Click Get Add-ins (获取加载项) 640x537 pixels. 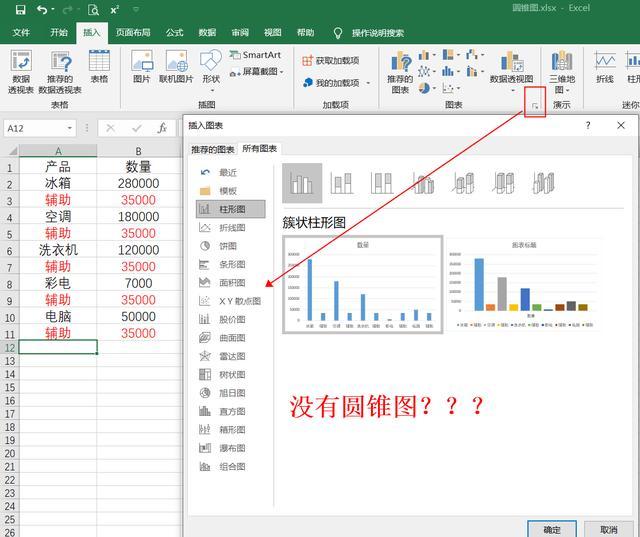tap(331, 61)
